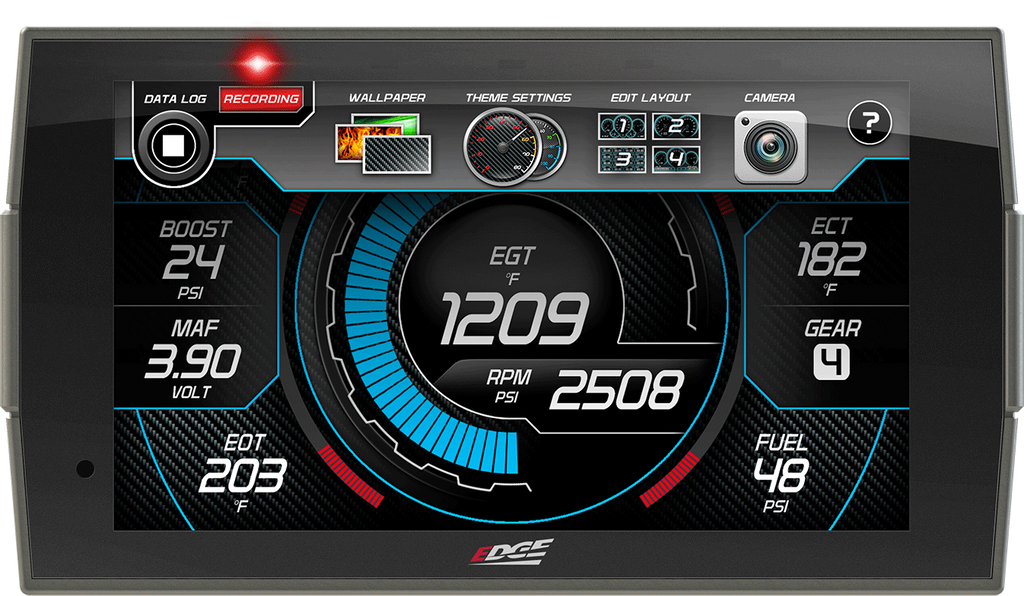1024x596 pixels.
Task: Open Theme Settings gauge icon
Action: 515,148
